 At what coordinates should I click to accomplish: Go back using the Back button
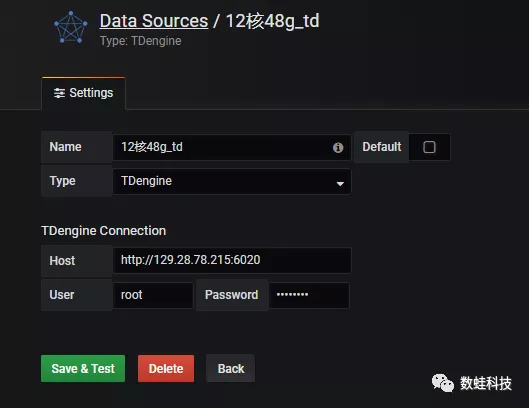coord(230,369)
